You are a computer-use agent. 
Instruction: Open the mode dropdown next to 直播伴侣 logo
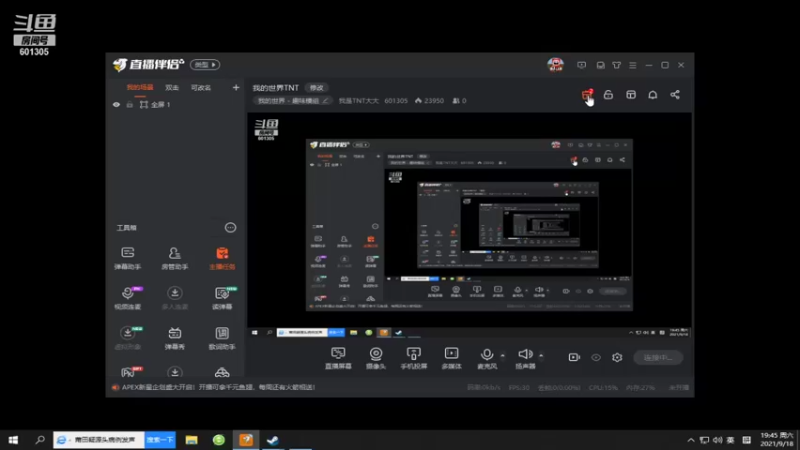[x=205, y=65]
